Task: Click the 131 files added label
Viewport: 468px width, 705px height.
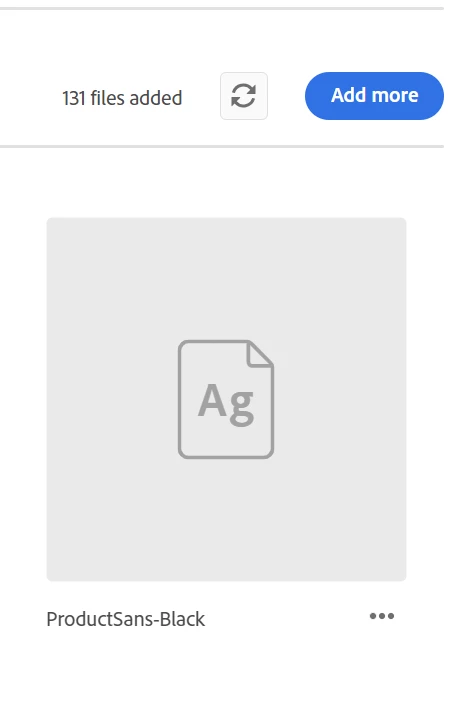Action: [x=122, y=98]
